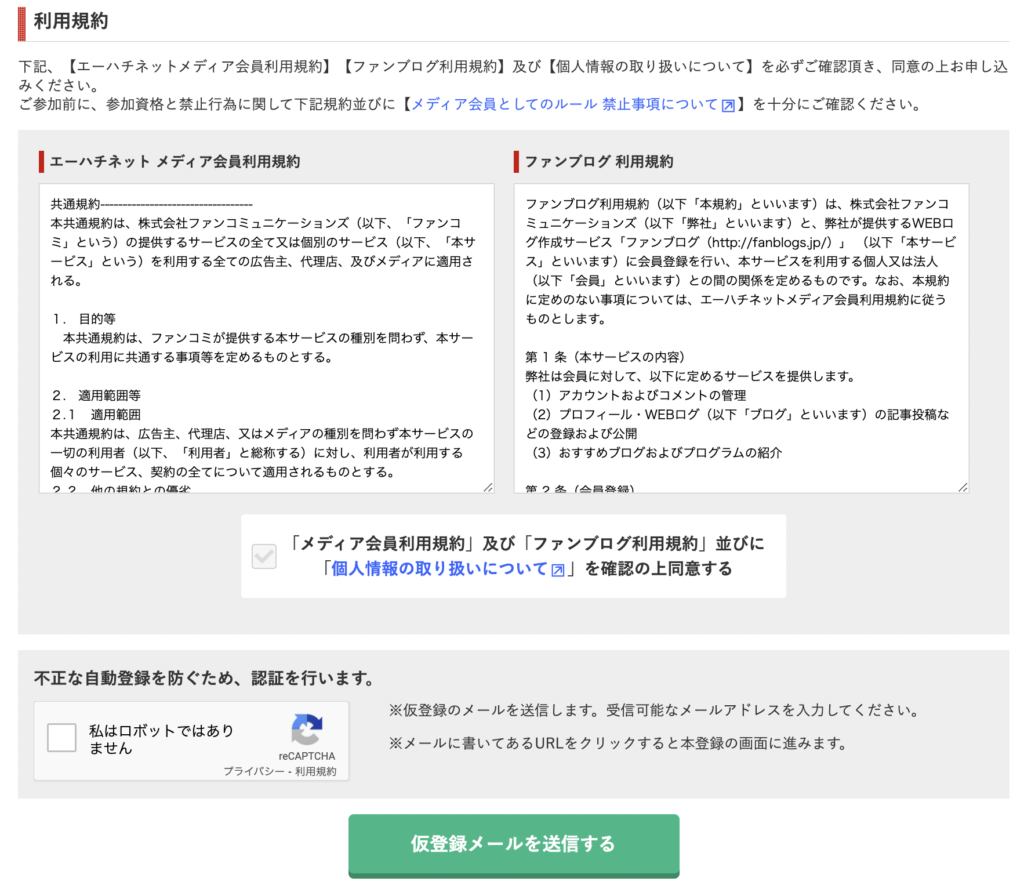
Task: Open the メディア会員としてのルール 禁止事項について link
Action: point(564,104)
